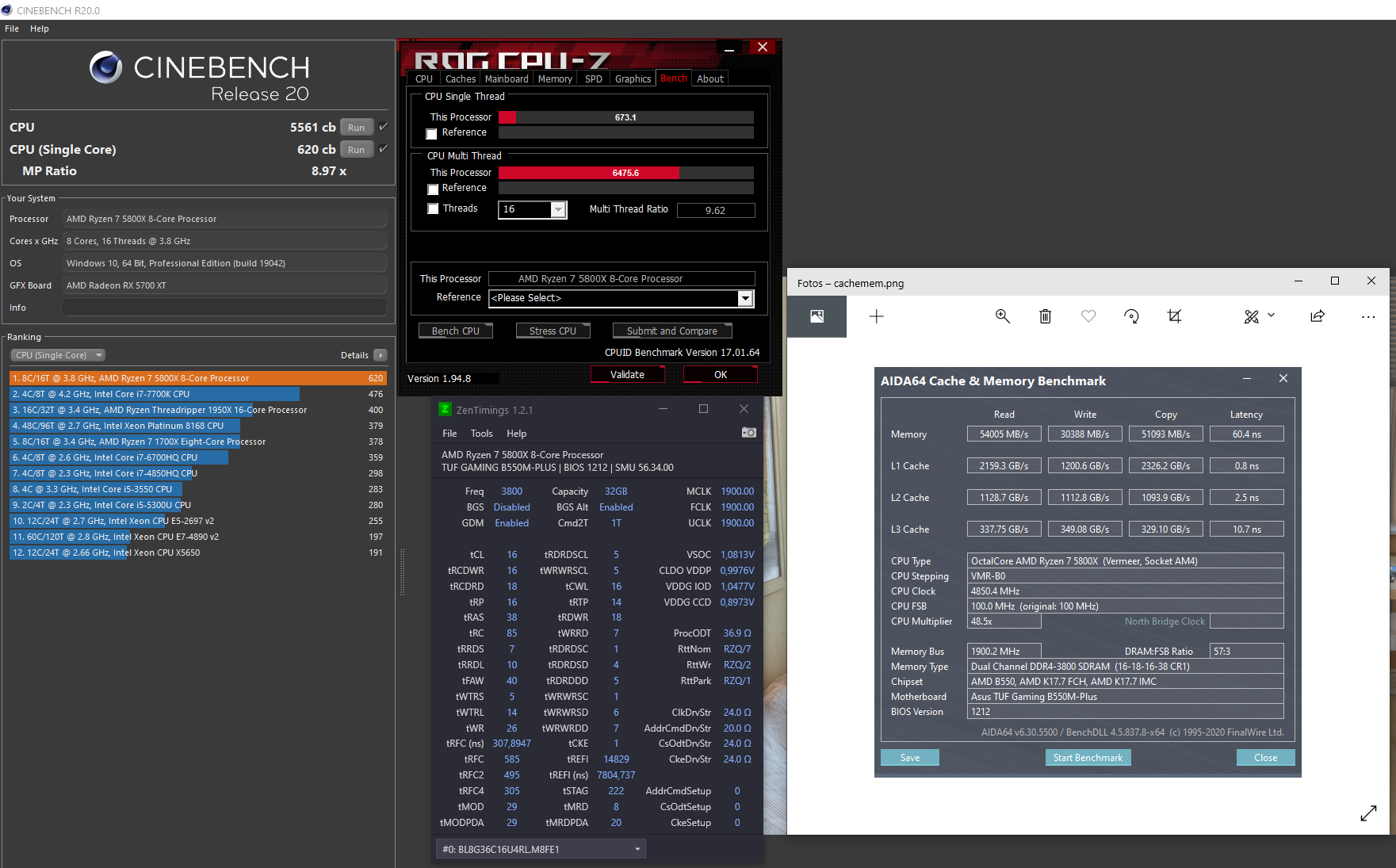Screen dimensions: 1396x868
Task: Switch to the About tab in CPU-Z
Action: (x=709, y=78)
